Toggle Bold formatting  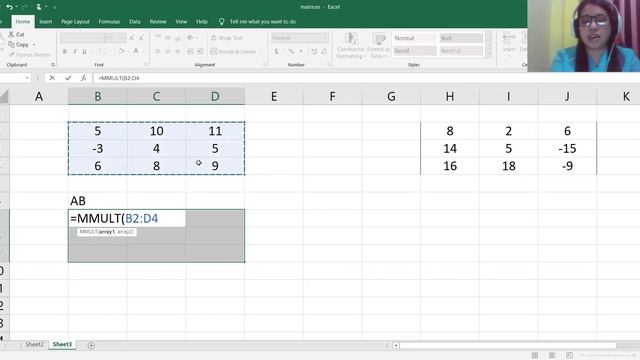(64, 51)
